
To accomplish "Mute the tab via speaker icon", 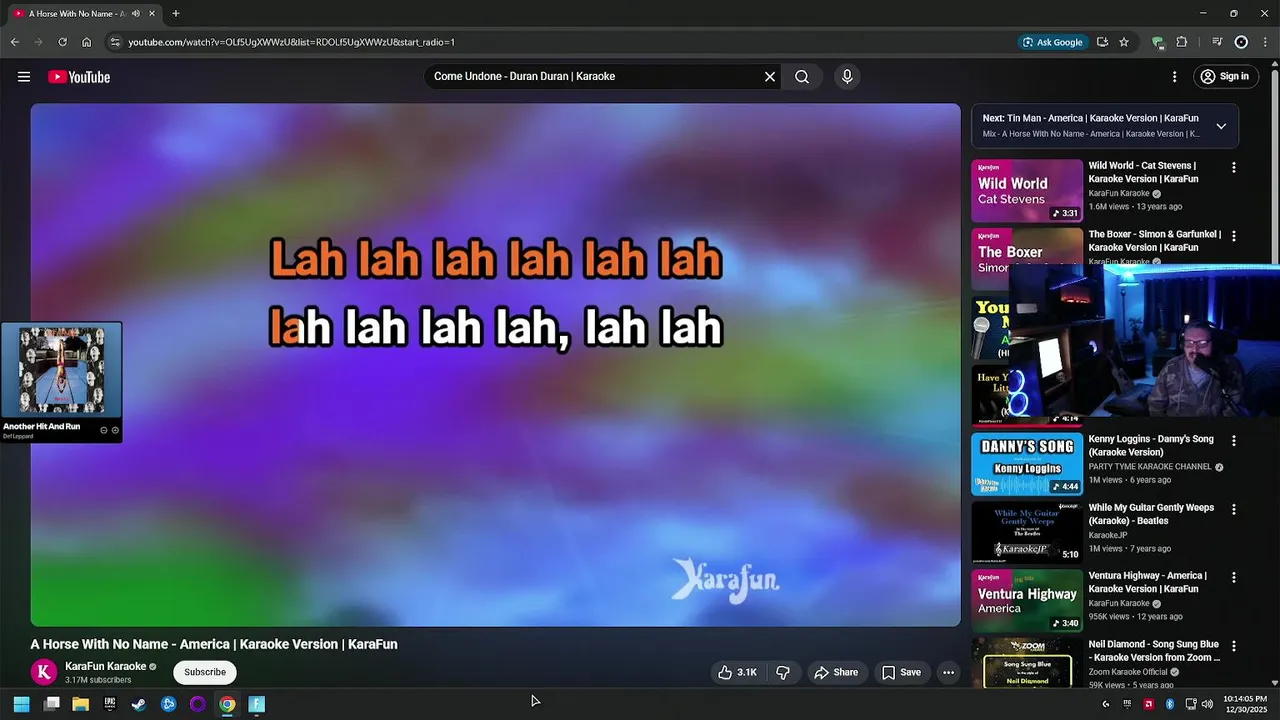I will coord(136,14).
